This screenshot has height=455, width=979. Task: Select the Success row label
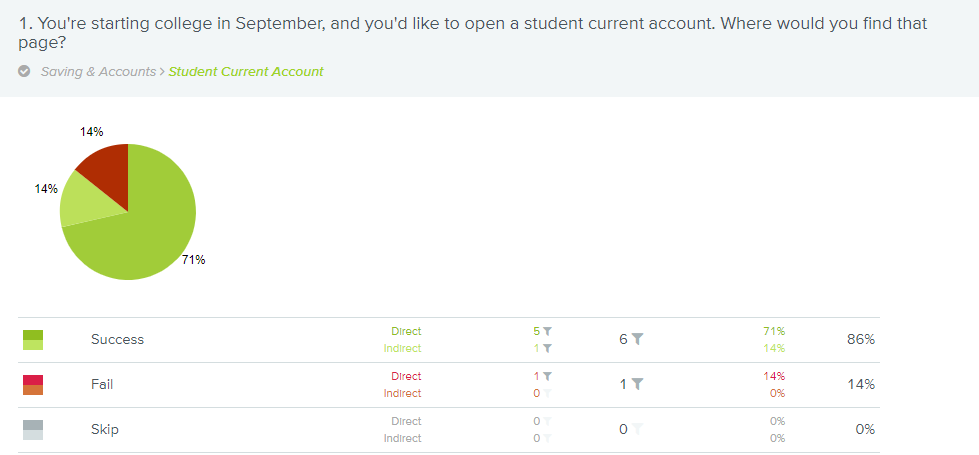(117, 340)
